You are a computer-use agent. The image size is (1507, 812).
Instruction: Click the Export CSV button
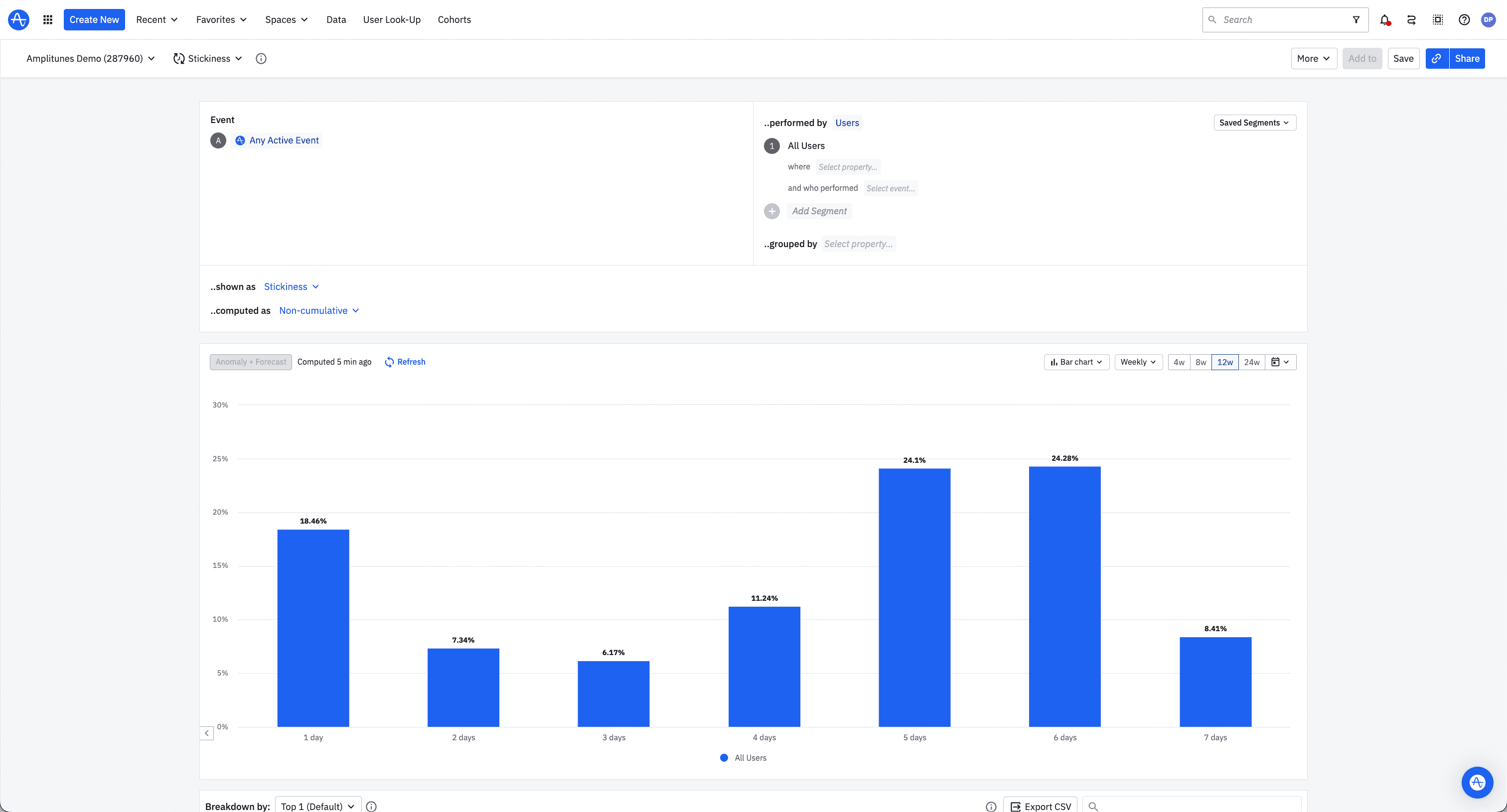pos(1040,806)
